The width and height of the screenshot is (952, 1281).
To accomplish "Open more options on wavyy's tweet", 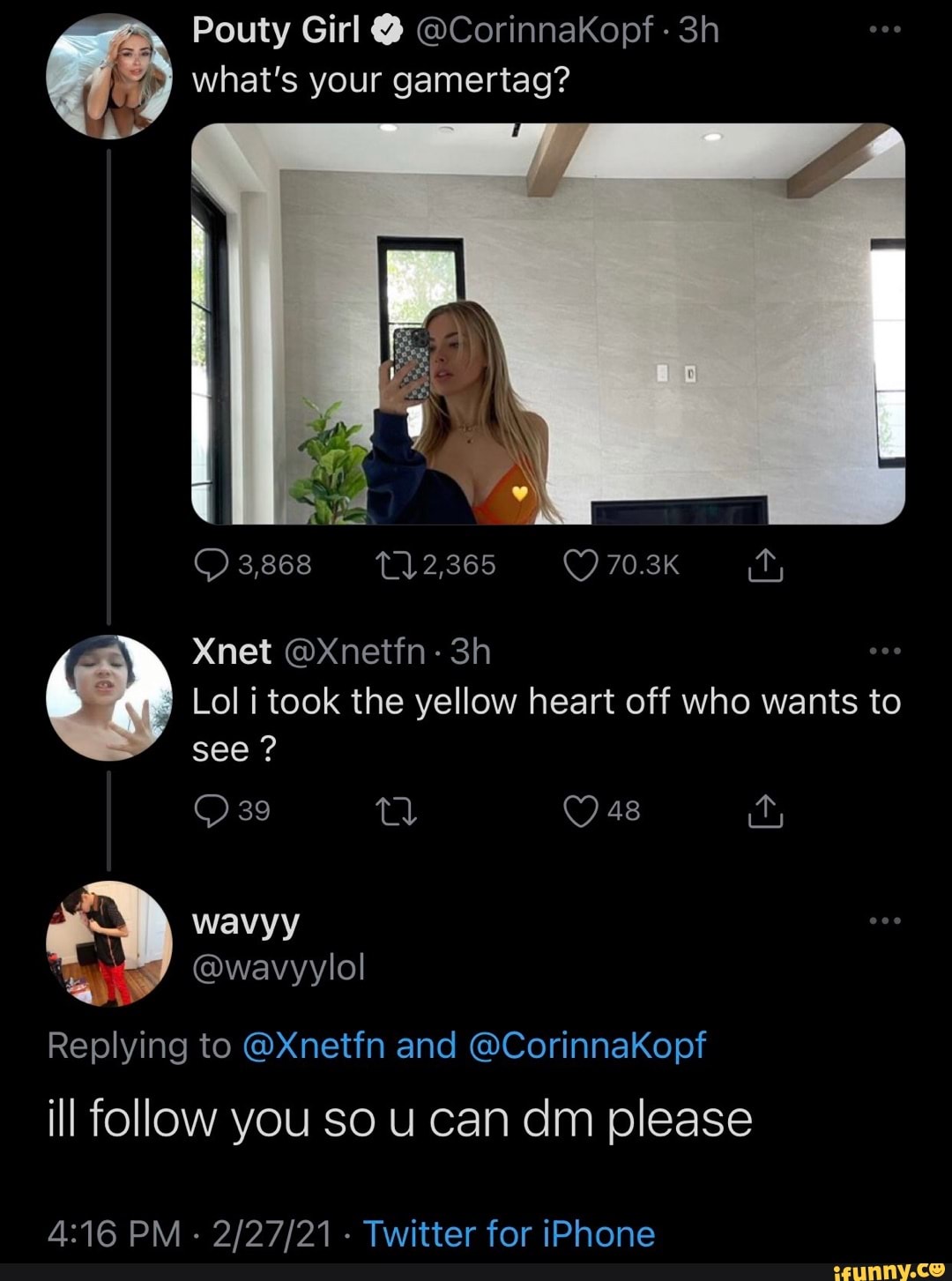I will 884,920.
